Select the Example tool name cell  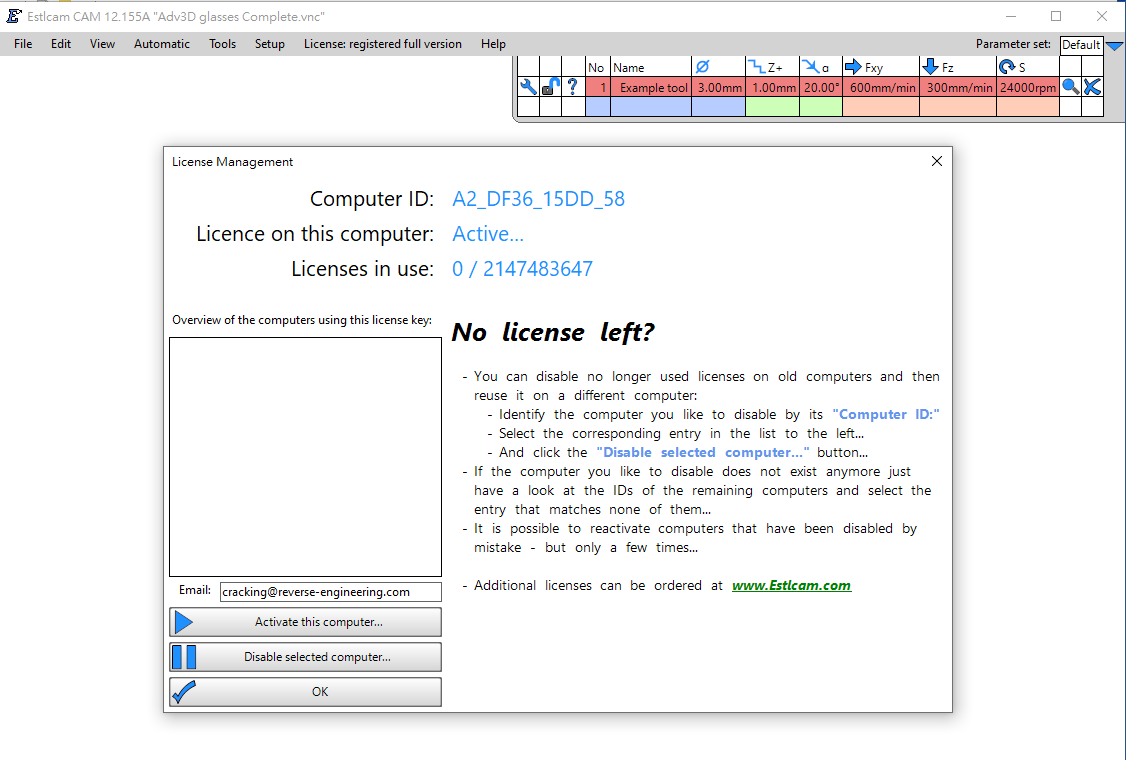(651, 88)
